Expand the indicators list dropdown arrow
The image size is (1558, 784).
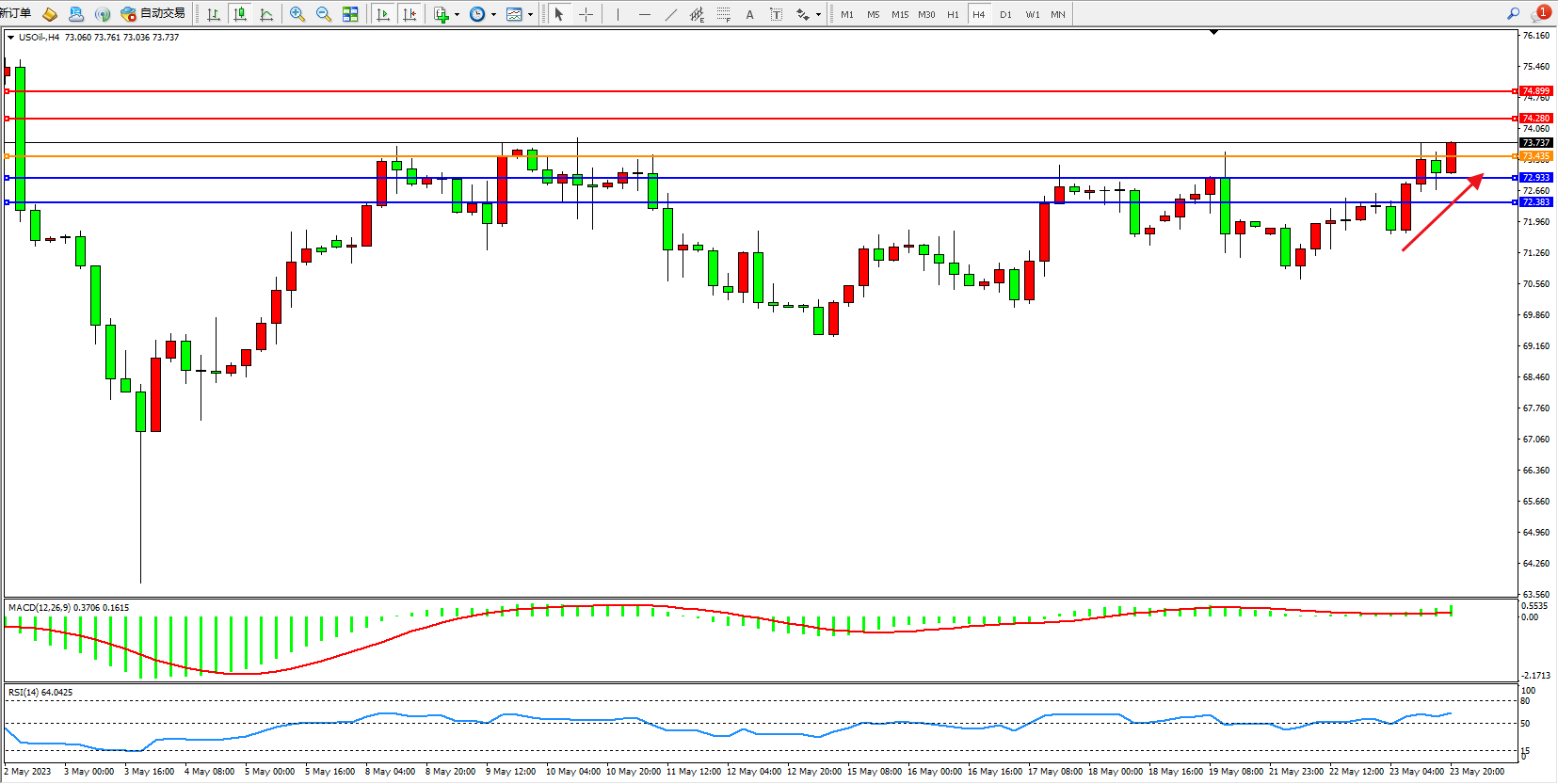(x=457, y=14)
